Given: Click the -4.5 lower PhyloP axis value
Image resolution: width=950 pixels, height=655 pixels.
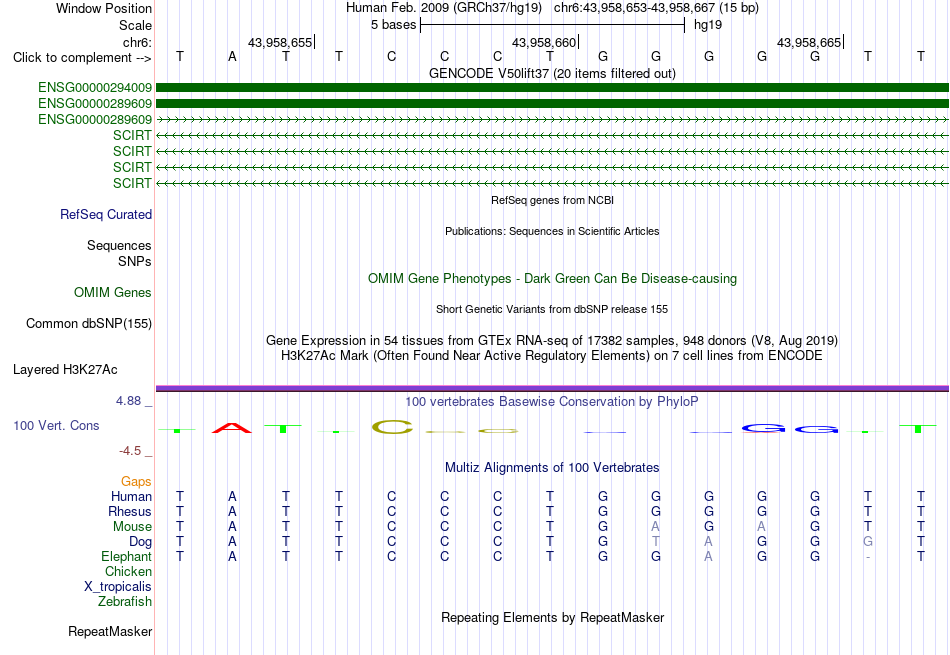Looking at the screenshot, I should click(x=130, y=451).
